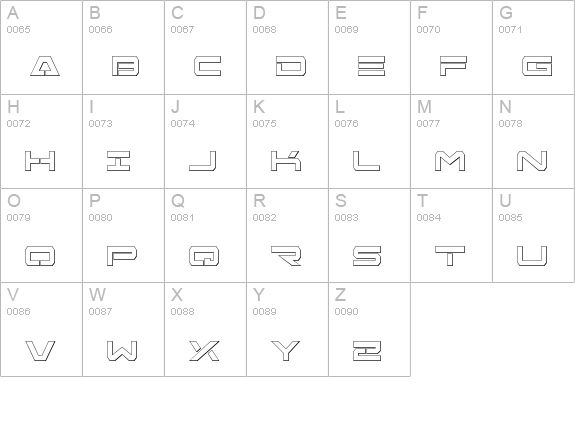Click the M glyph preview
The height and width of the screenshot is (421, 575).
(x=450, y=161)
